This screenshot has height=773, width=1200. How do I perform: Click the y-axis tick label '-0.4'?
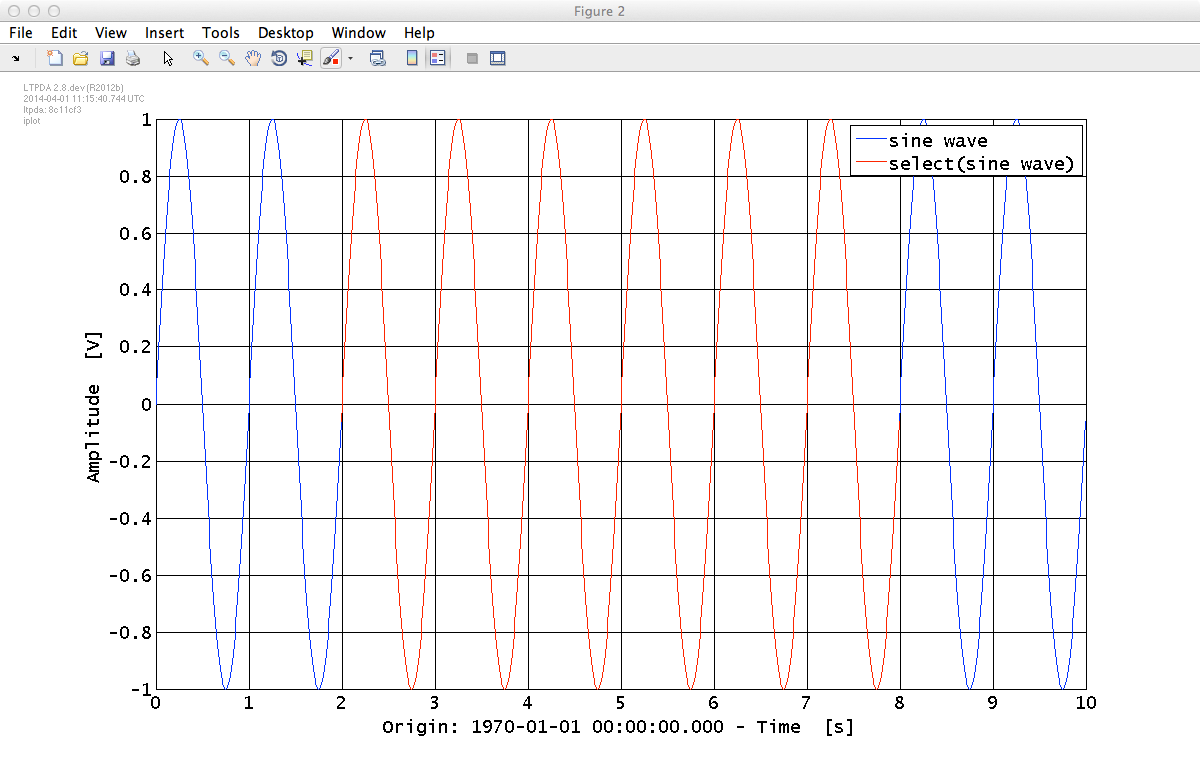tap(133, 519)
